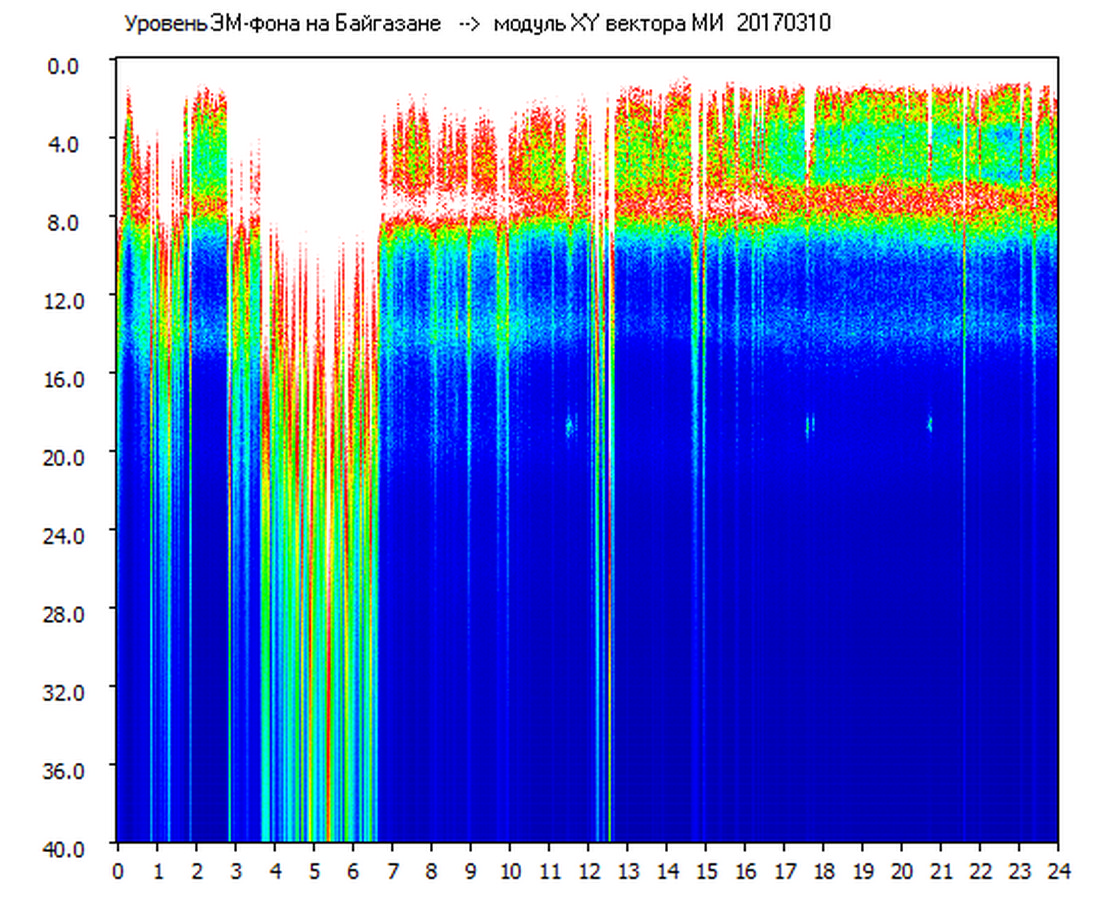
Task: Click hour 0 on the horizontal axis
Action: tap(118, 870)
